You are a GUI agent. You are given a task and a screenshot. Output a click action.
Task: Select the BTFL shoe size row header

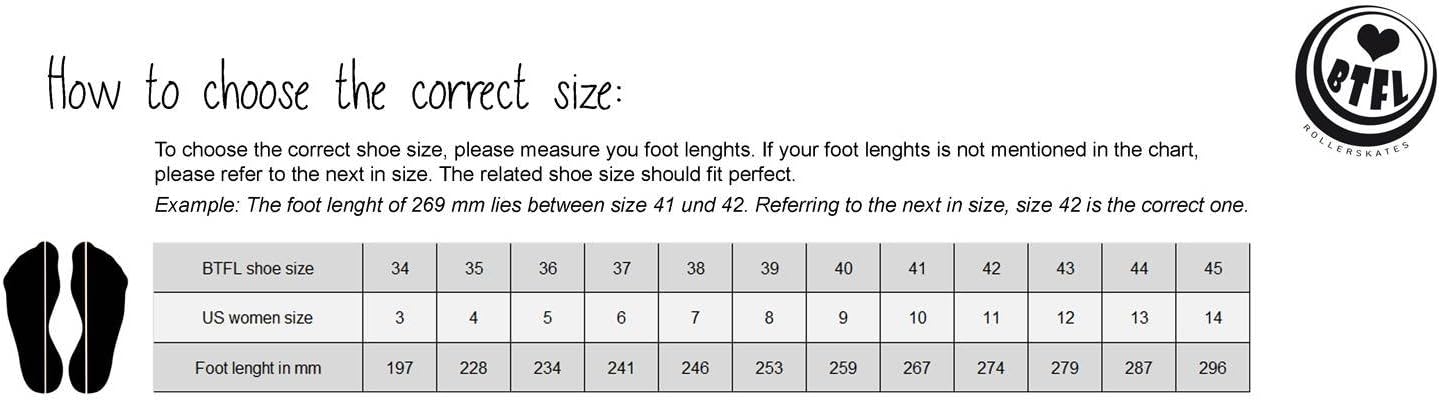point(257,268)
